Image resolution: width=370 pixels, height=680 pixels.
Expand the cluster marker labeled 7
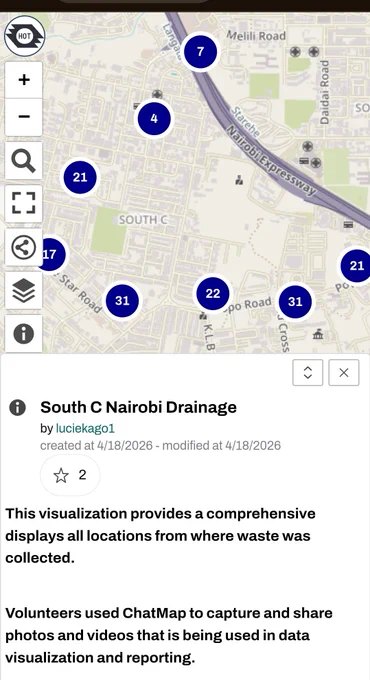[x=200, y=52]
